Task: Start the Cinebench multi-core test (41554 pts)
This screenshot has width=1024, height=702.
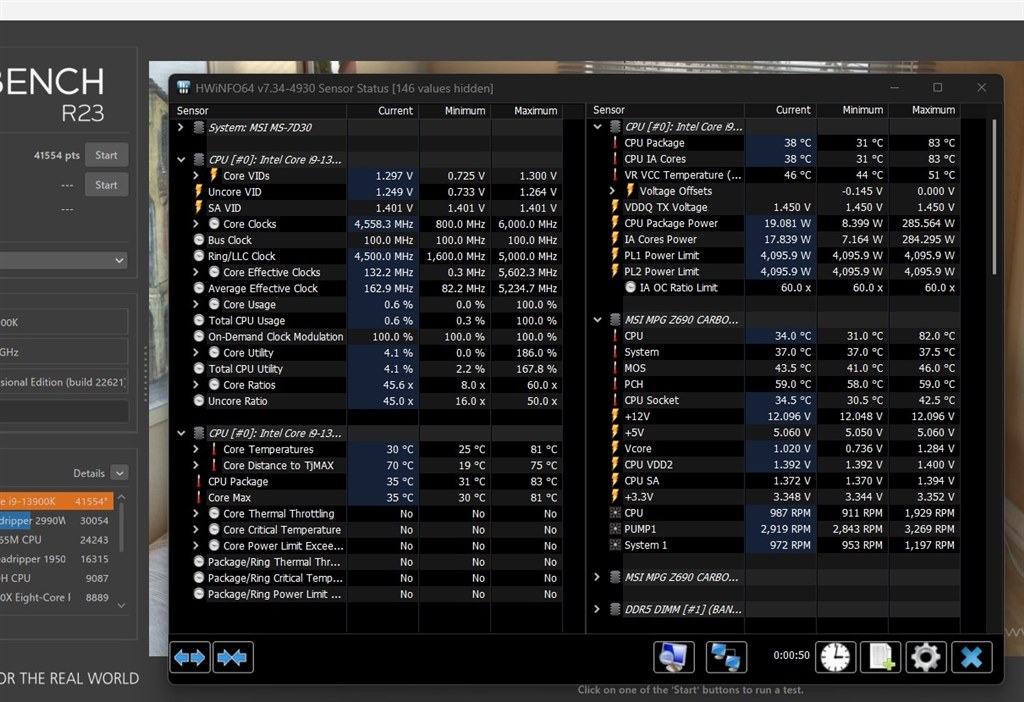Action: 106,155
